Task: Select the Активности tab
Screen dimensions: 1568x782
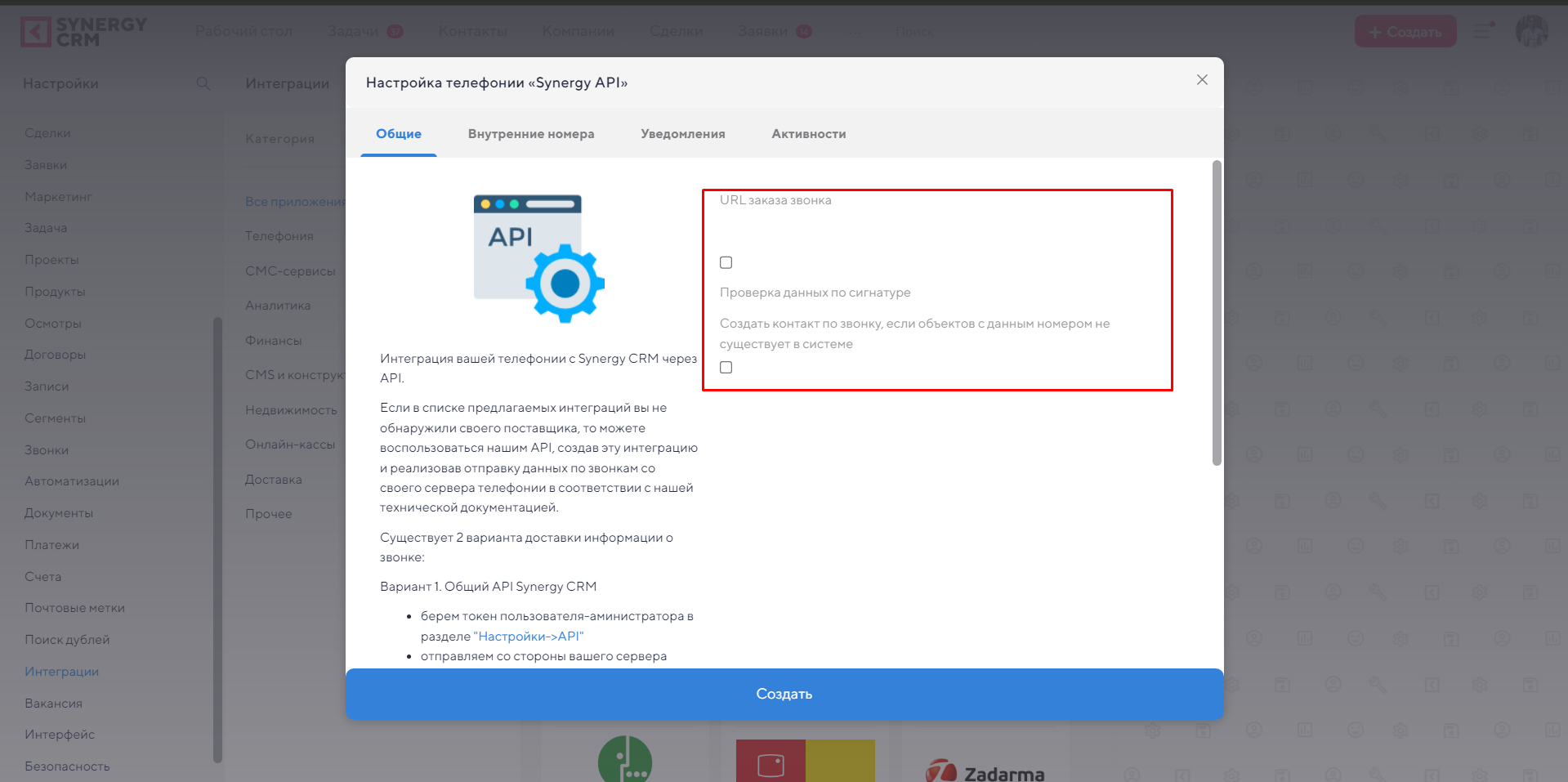Action: pos(809,134)
